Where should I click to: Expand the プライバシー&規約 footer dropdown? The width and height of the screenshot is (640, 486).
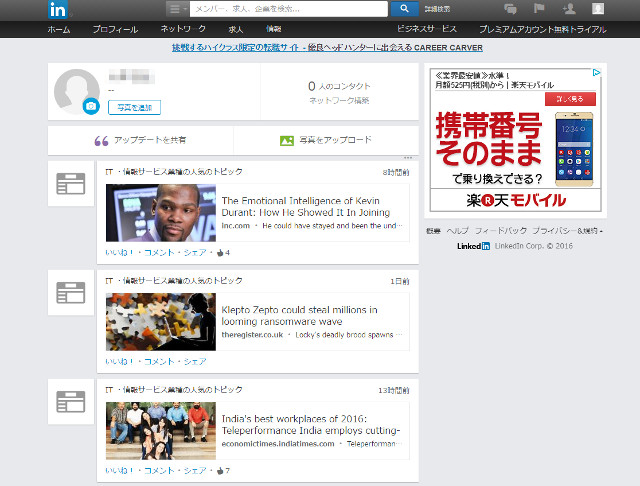568,231
